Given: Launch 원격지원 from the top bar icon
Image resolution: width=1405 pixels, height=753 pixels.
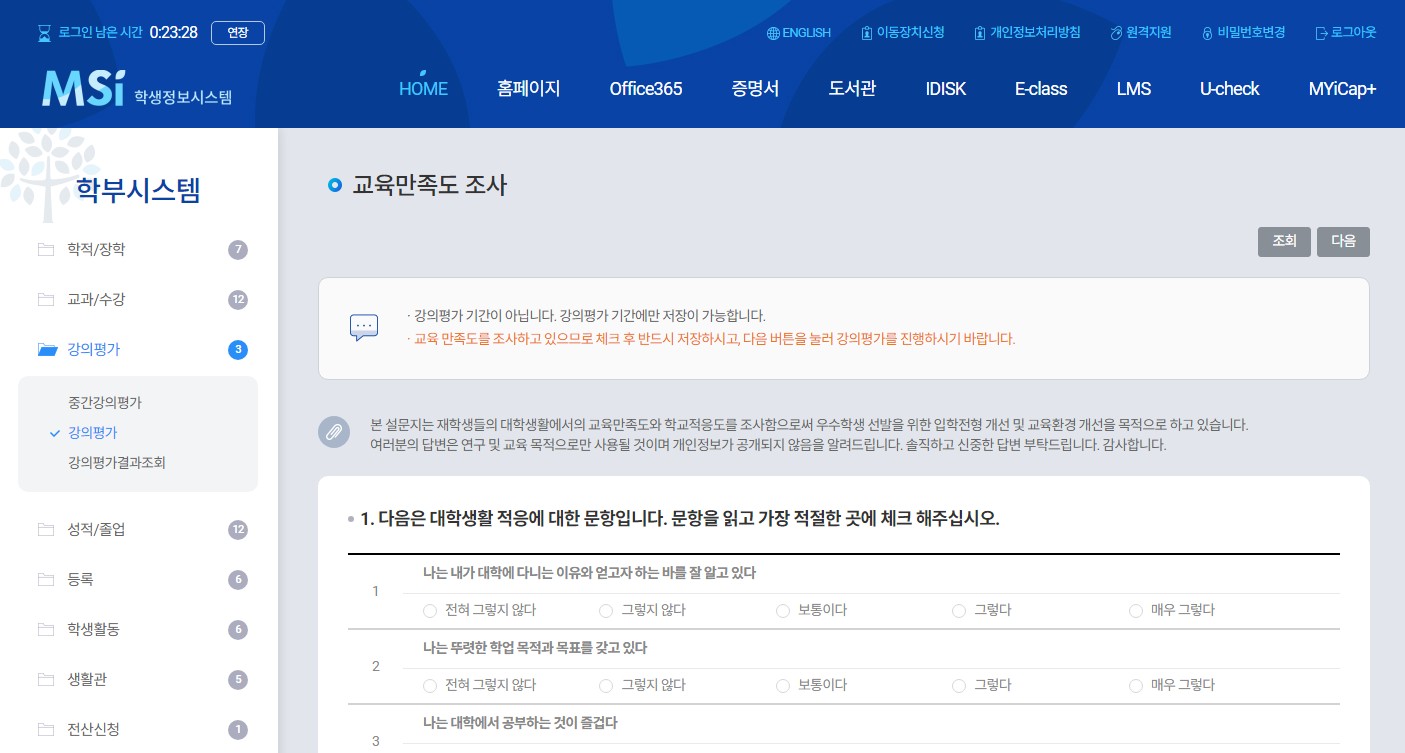Looking at the screenshot, I should [1115, 32].
